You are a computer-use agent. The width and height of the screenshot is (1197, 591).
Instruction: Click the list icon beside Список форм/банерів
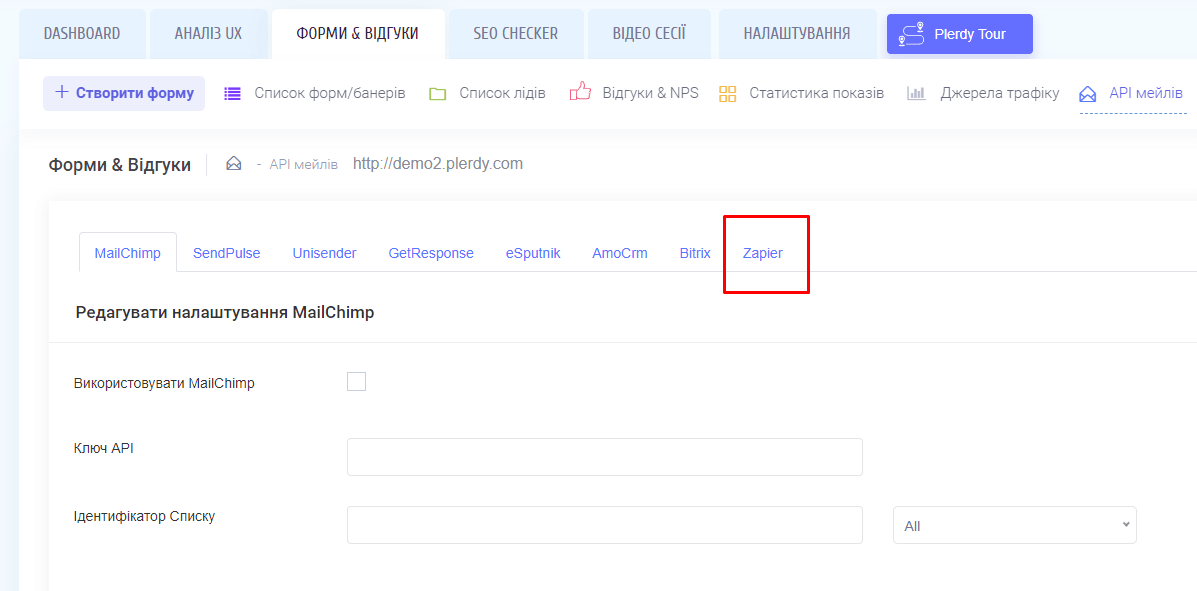click(x=232, y=94)
